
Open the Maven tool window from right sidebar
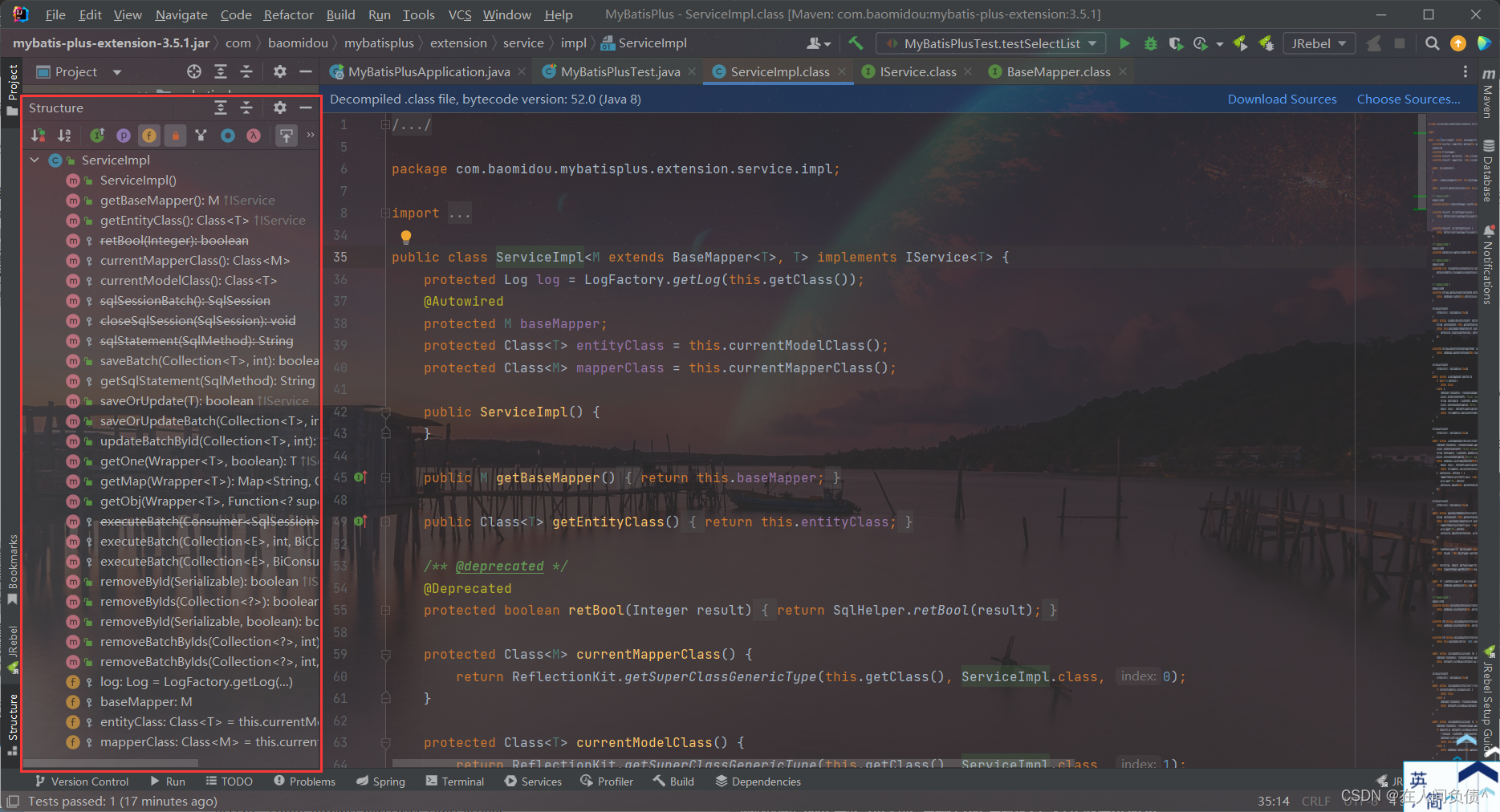(x=1488, y=92)
